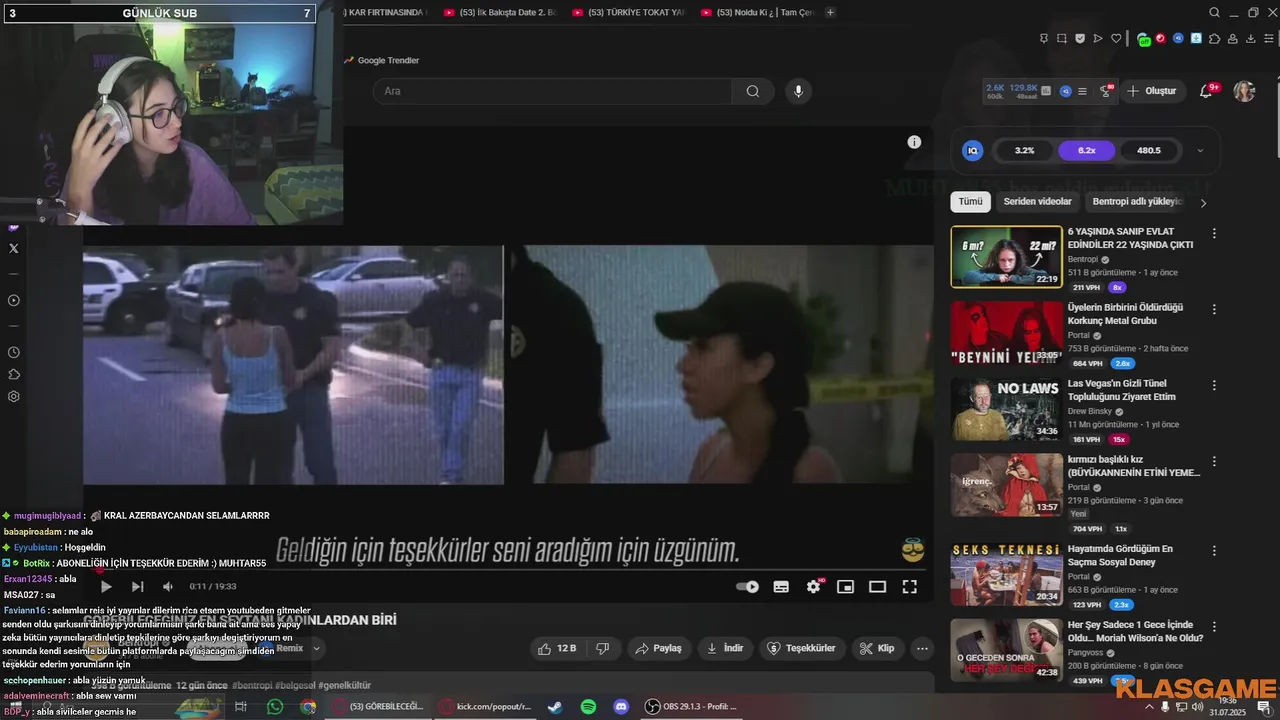Open a new browser tab
Image resolution: width=1280 pixels, height=720 pixels.
pos(830,12)
